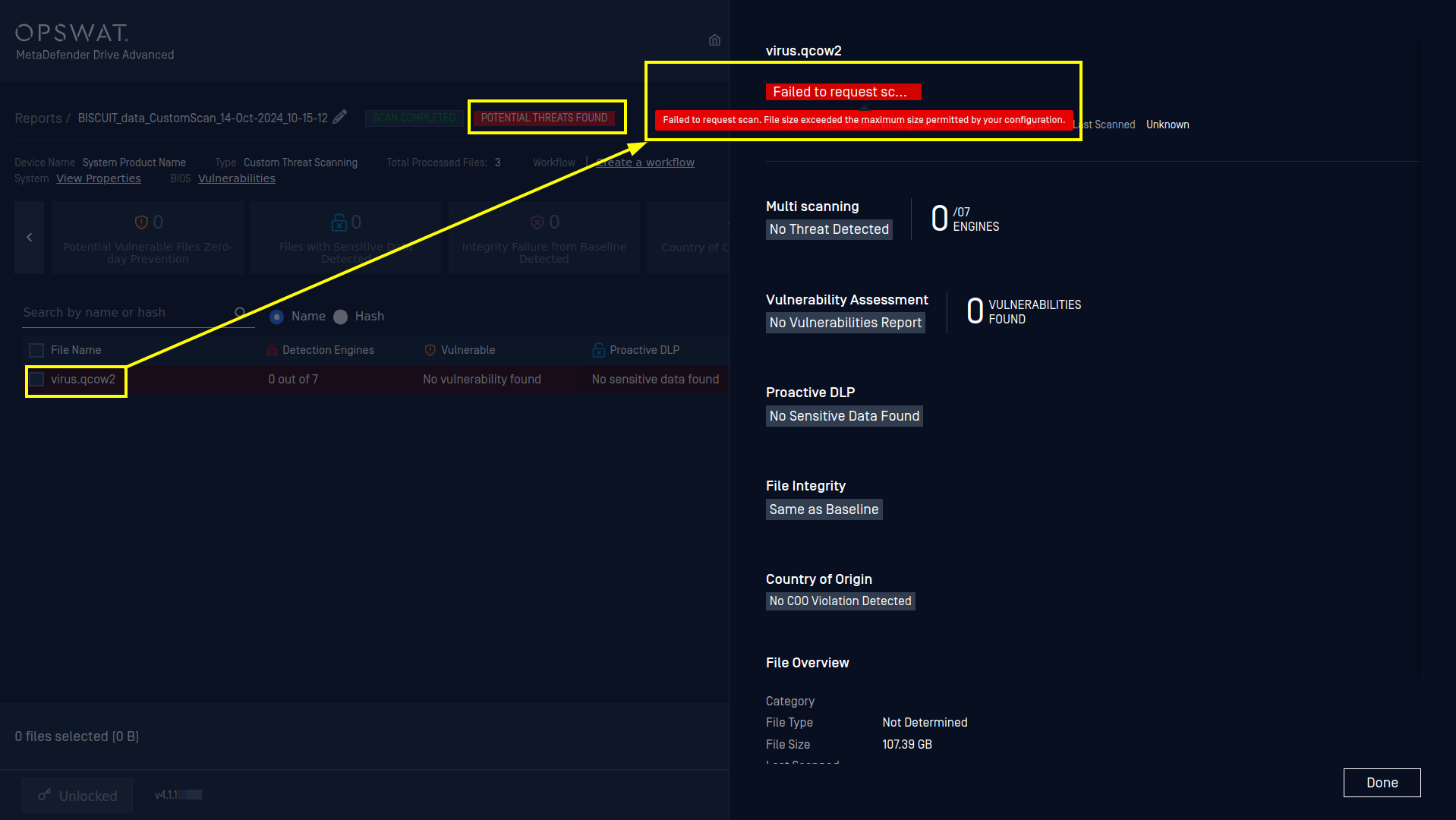1456x820 pixels.
Task: Check the virus.qcow2 row checkbox
Action: point(36,379)
